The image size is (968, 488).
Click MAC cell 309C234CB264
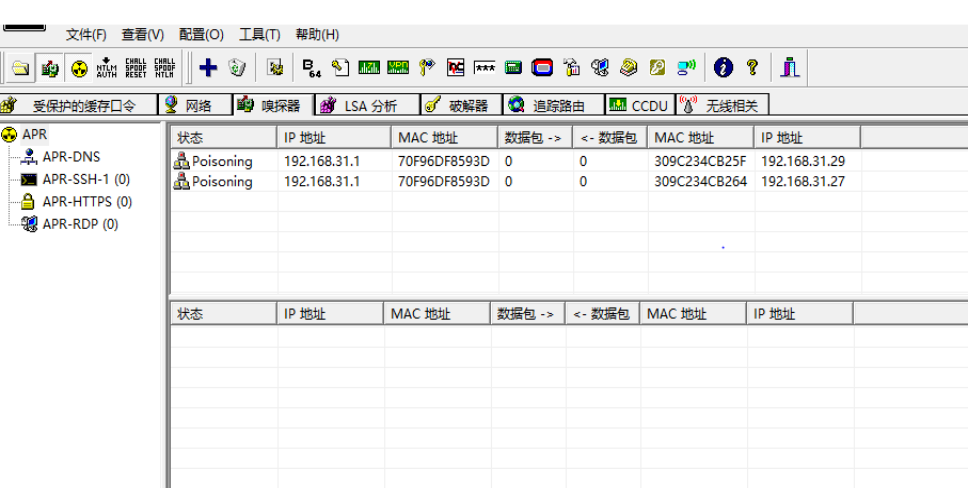tap(700, 182)
